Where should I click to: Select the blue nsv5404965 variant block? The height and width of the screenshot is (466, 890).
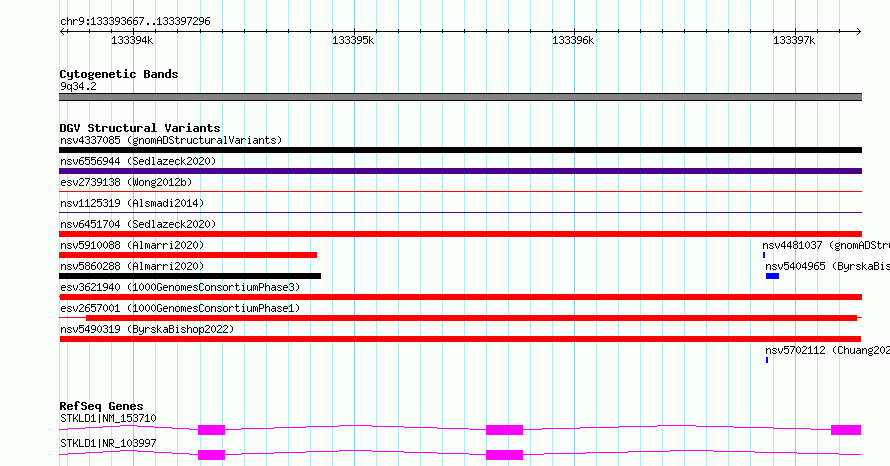coord(773,276)
